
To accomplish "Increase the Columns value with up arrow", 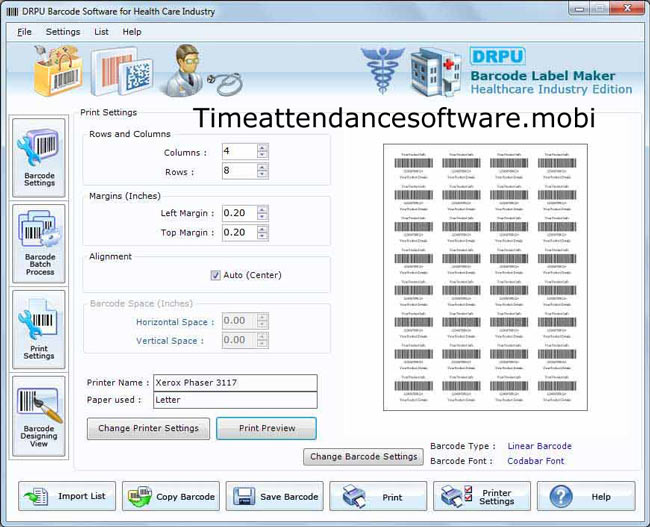I will coord(262,148).
